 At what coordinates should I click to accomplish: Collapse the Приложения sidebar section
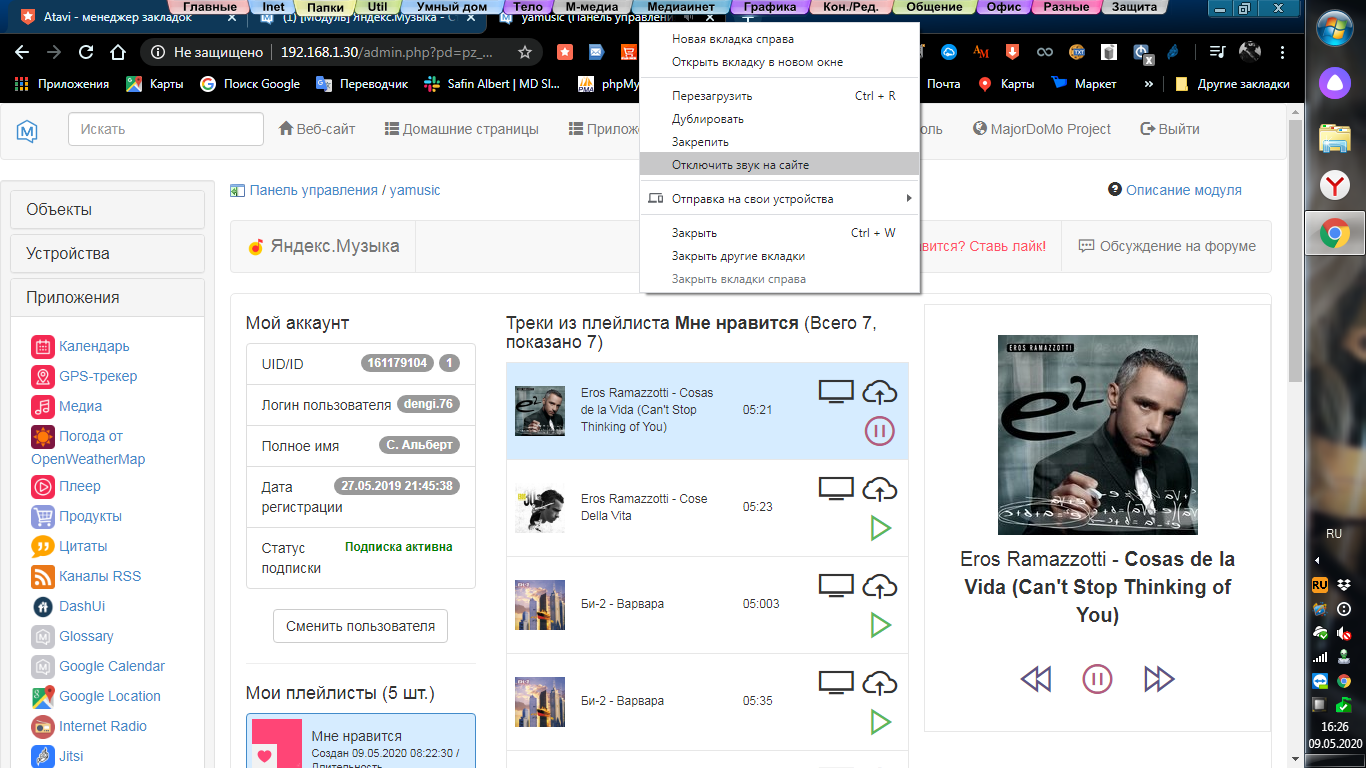click(x=107, y=298)
